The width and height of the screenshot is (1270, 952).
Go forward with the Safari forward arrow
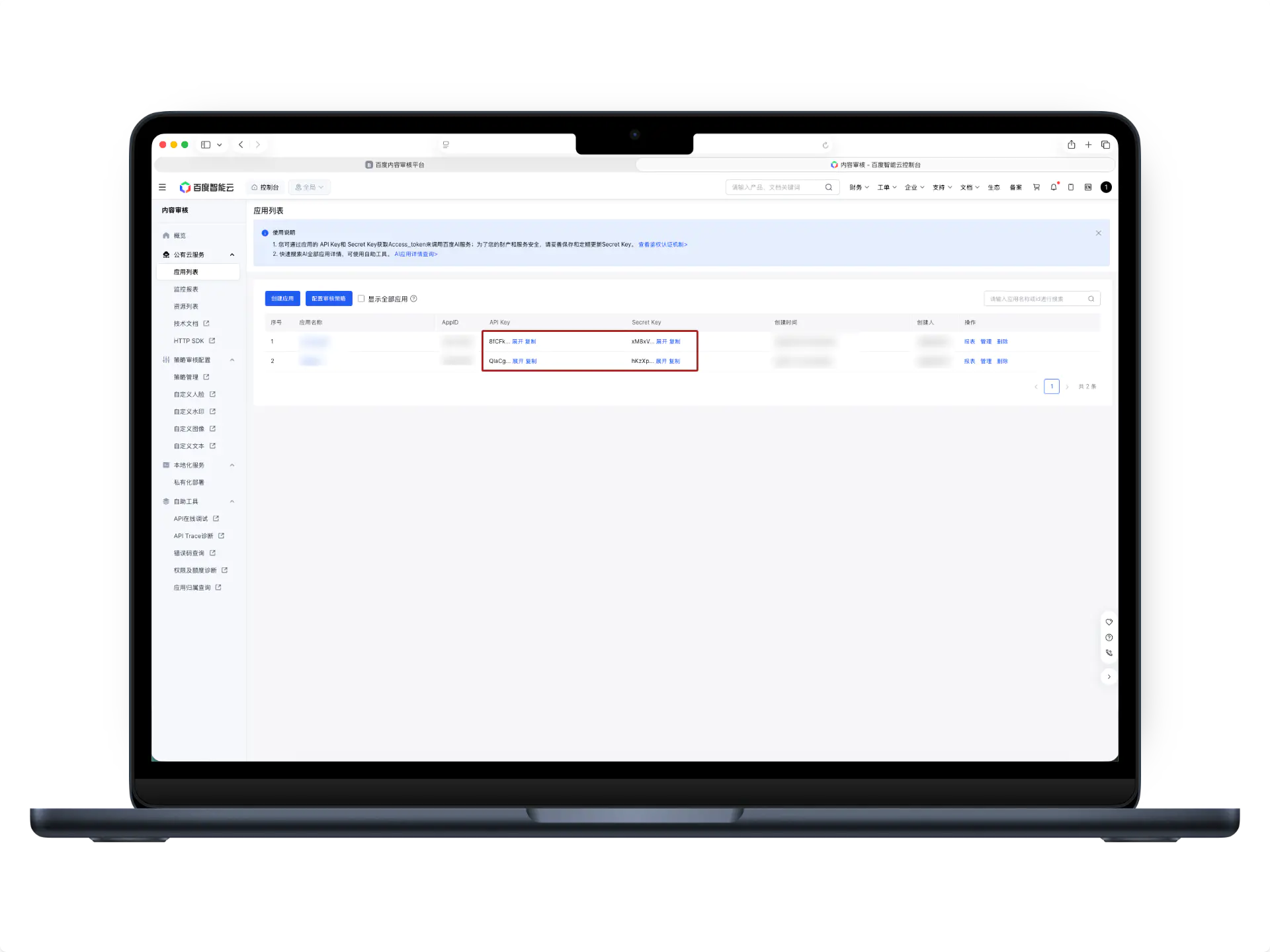258,145
